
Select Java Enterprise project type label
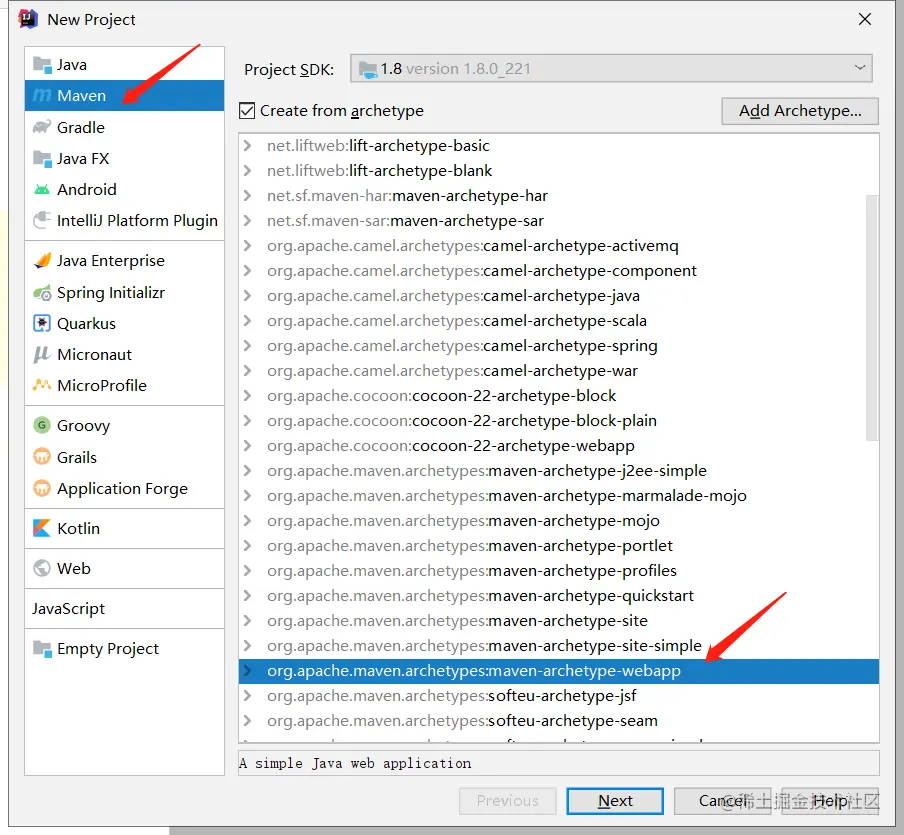111,261
